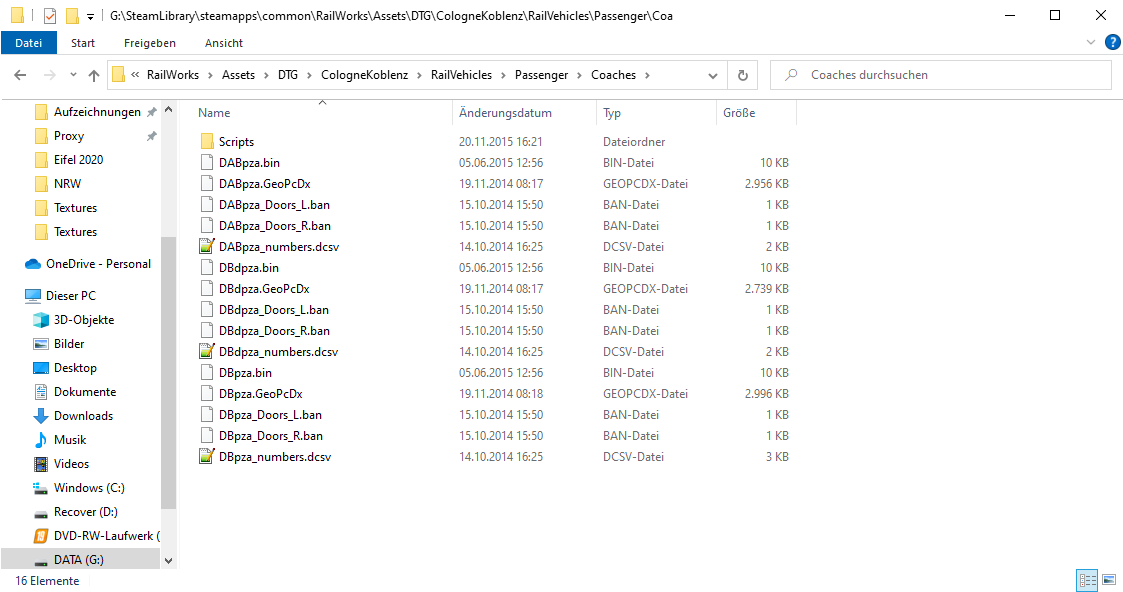Select the DABpza_numbers.dcsv file icon

[207, 246]
